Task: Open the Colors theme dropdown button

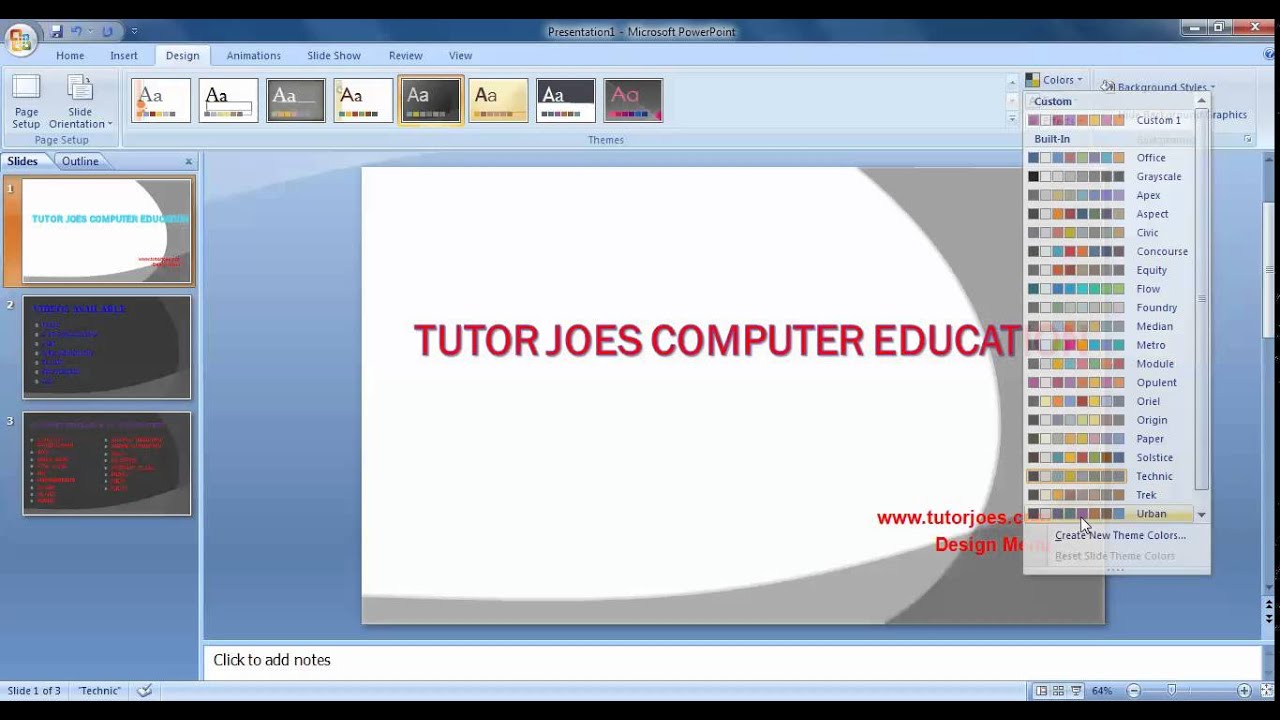Action: click(x=1054, y=80)
